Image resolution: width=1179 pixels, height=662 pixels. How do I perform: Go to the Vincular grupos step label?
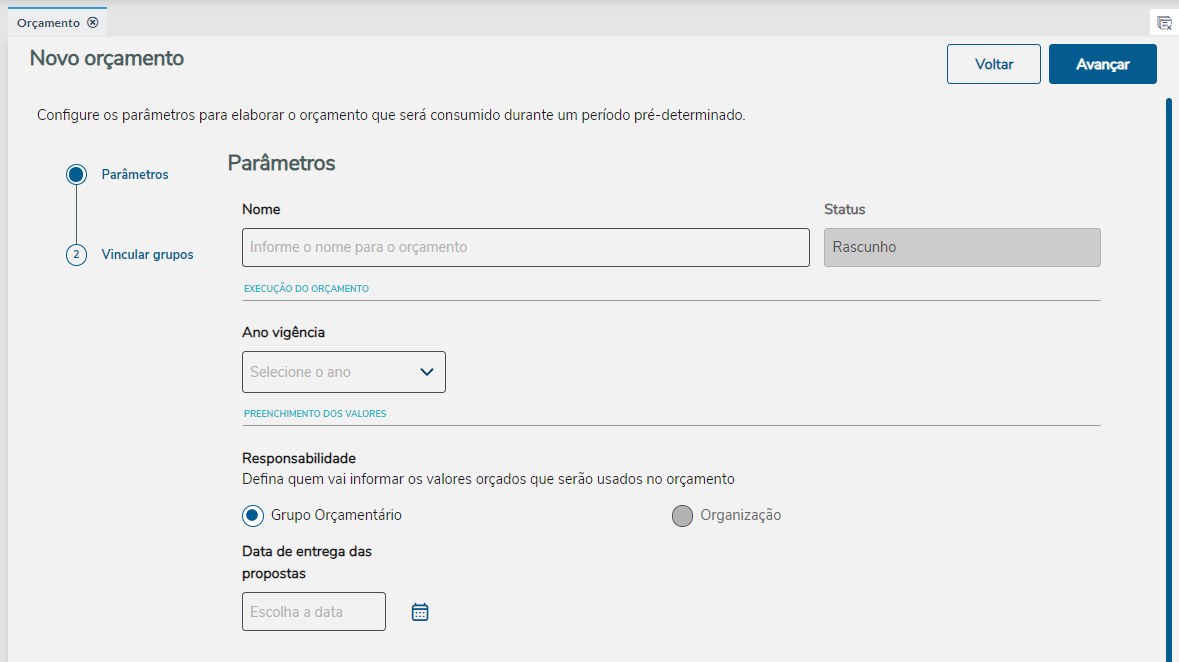point(147,255)
